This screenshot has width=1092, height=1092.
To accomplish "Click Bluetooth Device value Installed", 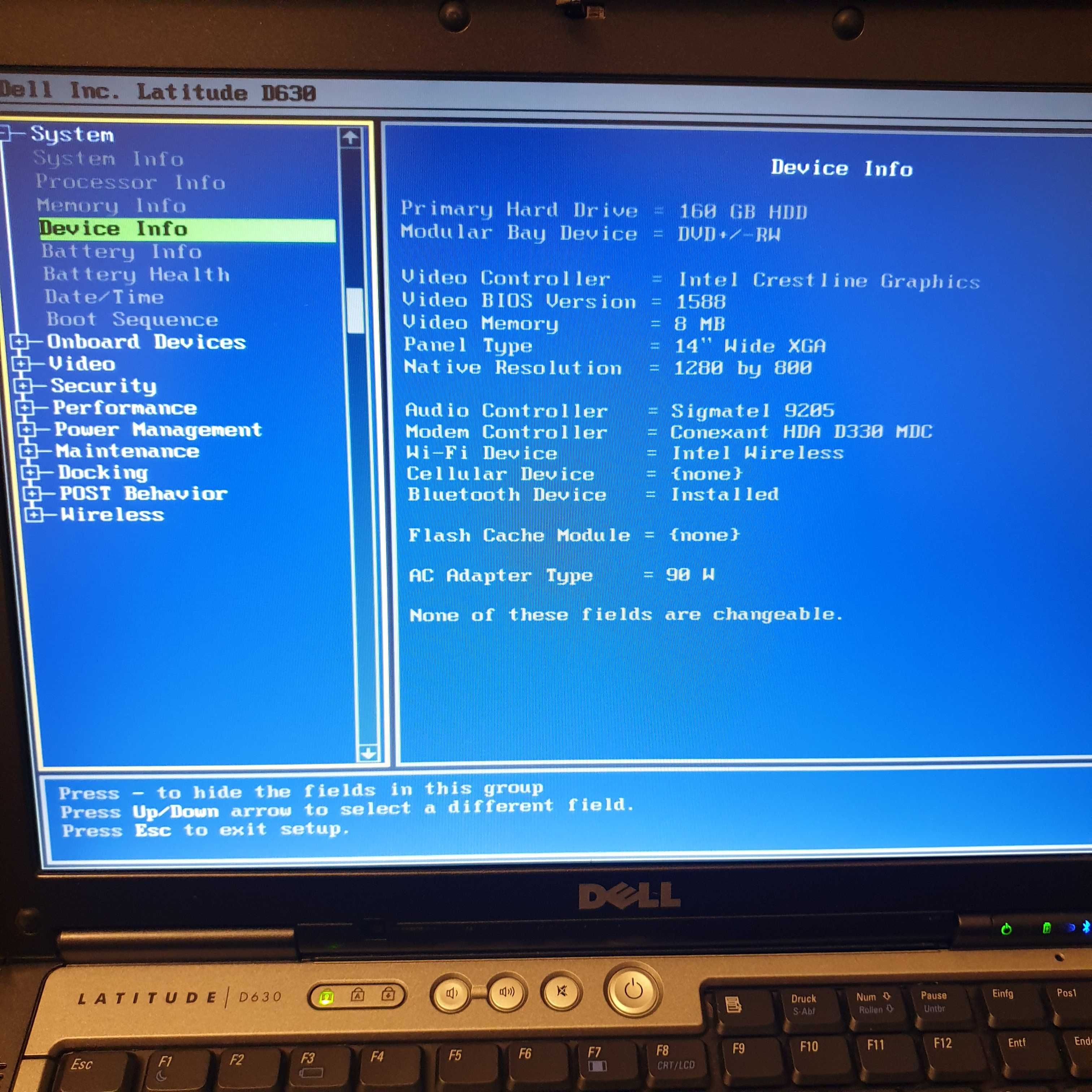I will 725,495.
